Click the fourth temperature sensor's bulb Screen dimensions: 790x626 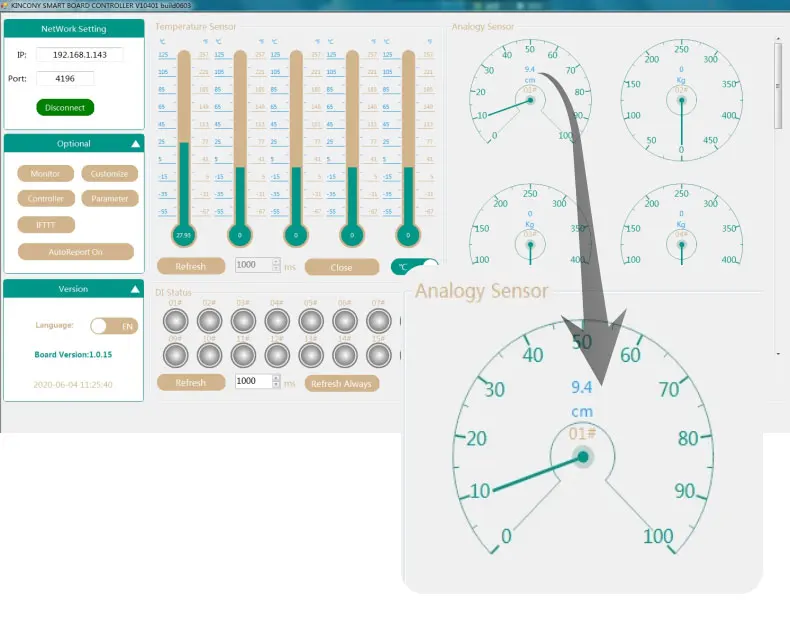pyautogui.click(x=352, y=235)
